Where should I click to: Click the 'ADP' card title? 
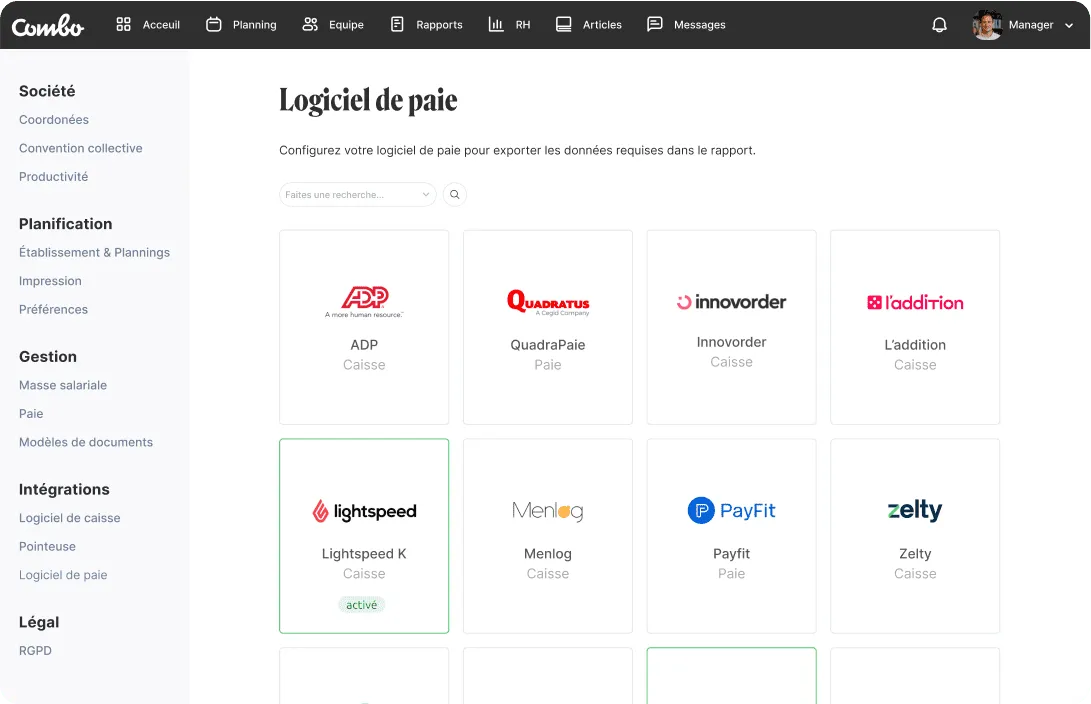point(364,345)
